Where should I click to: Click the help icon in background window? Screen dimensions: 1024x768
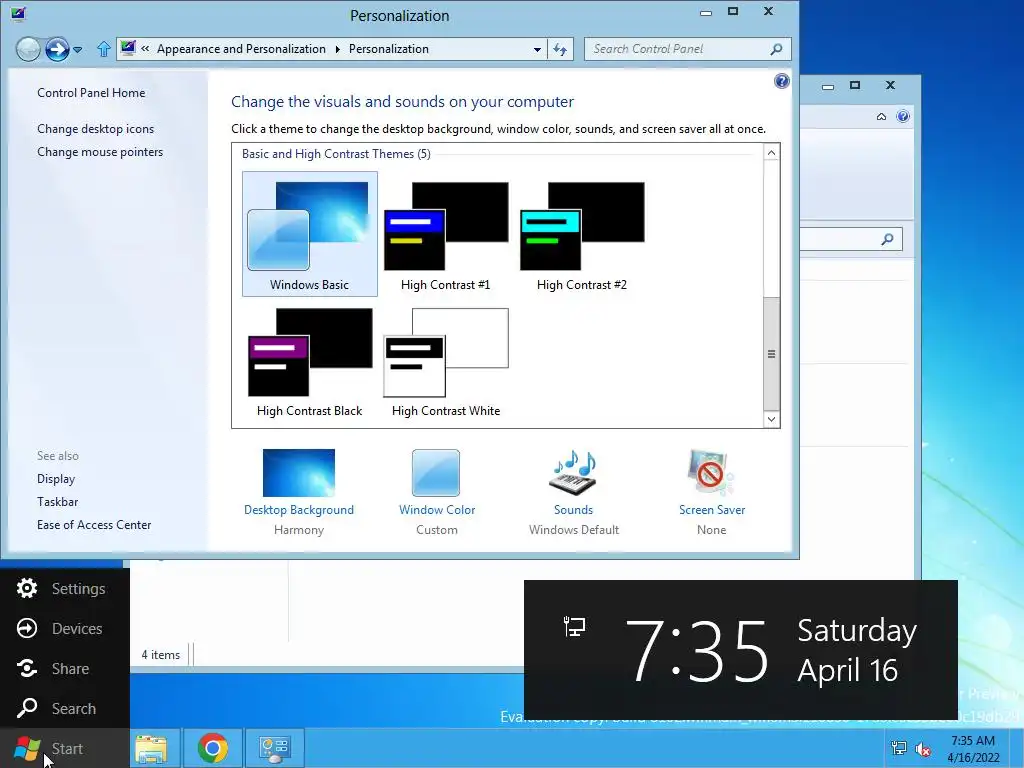tap(903, 116)
